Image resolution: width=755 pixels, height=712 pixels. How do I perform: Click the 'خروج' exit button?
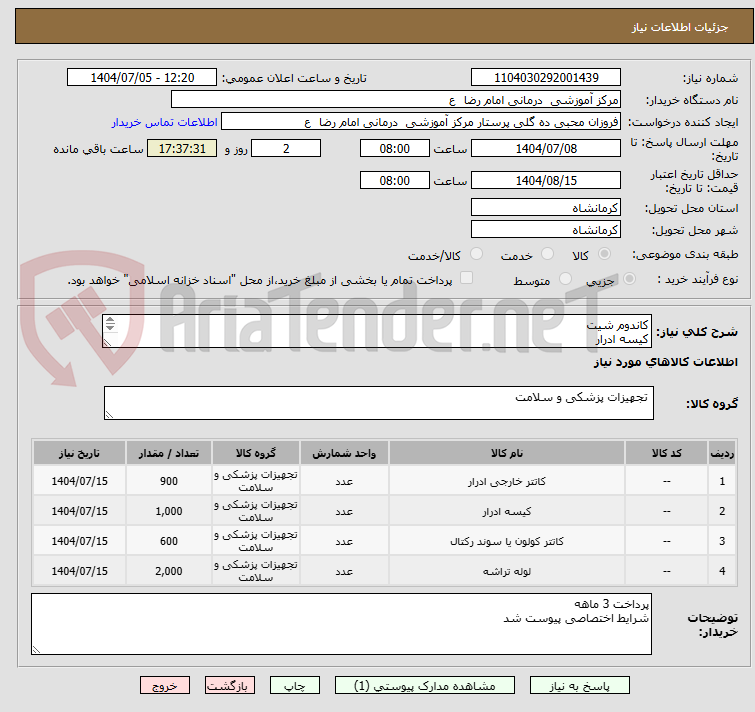pos(165,686)
